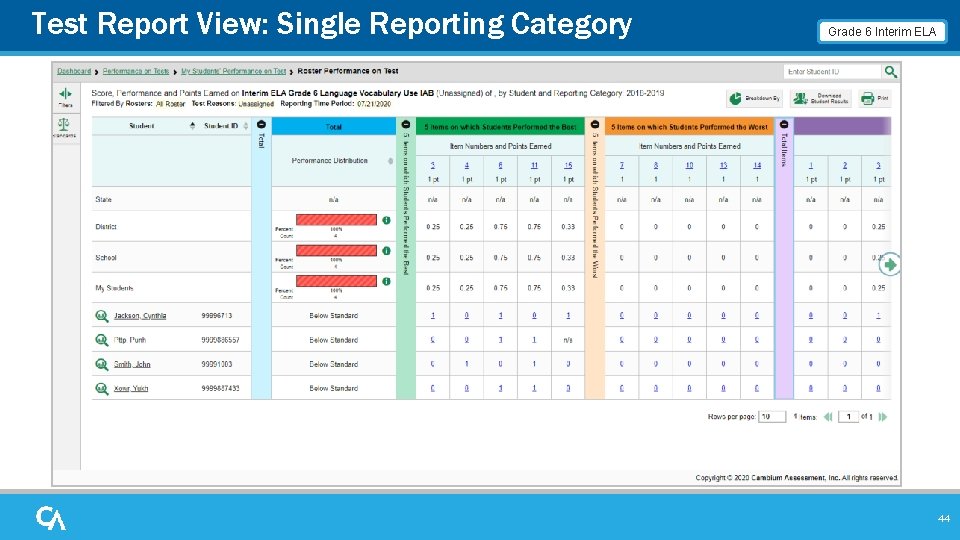Click the info icon in School row
This screenshot has height=540, width=960.
386,250
